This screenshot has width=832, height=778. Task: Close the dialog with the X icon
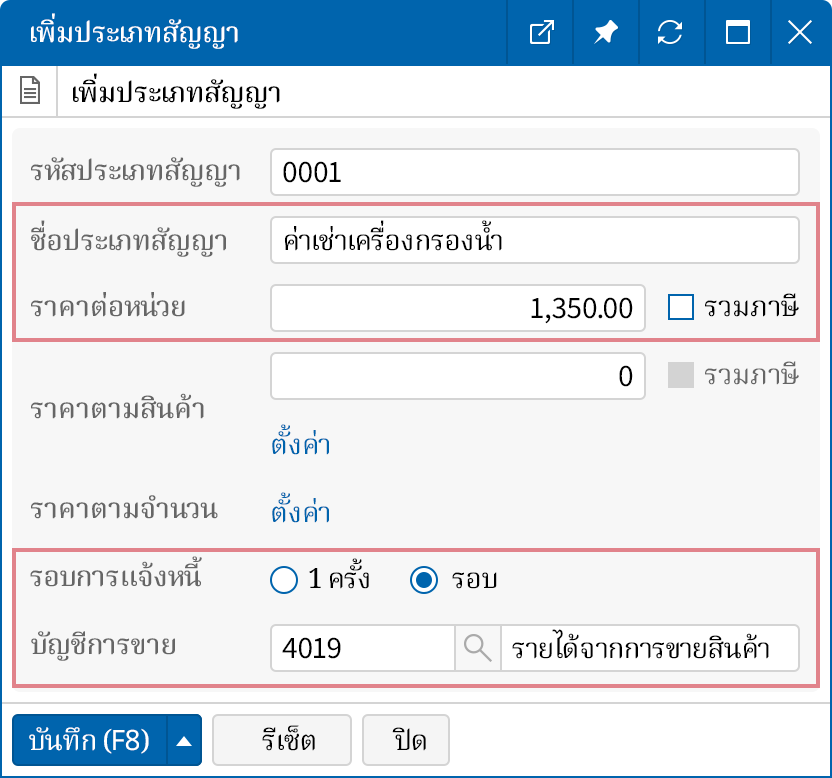tap(799, 33)
